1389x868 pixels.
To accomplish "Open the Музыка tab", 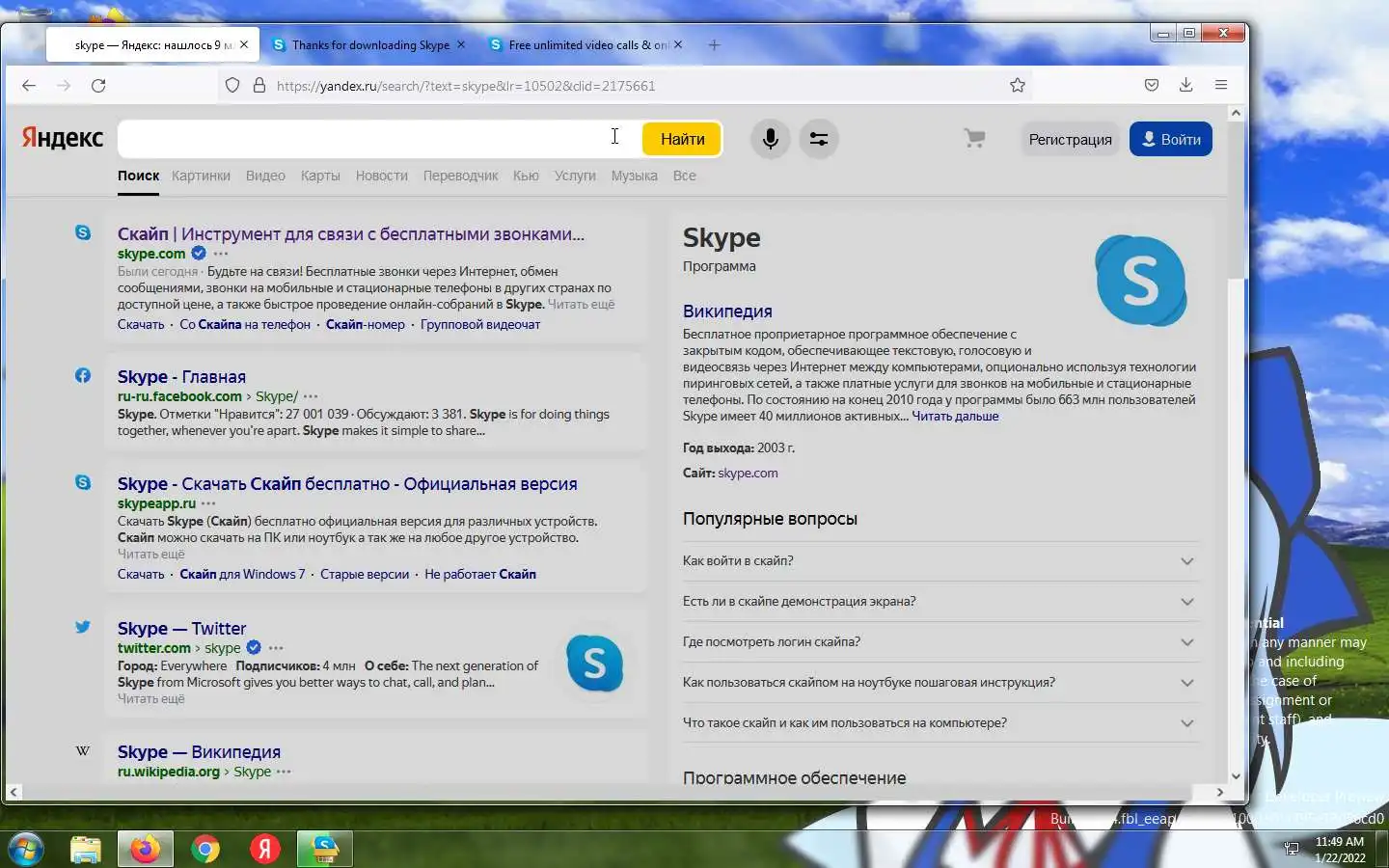I will pyautogui.click(x=634, y=176).
